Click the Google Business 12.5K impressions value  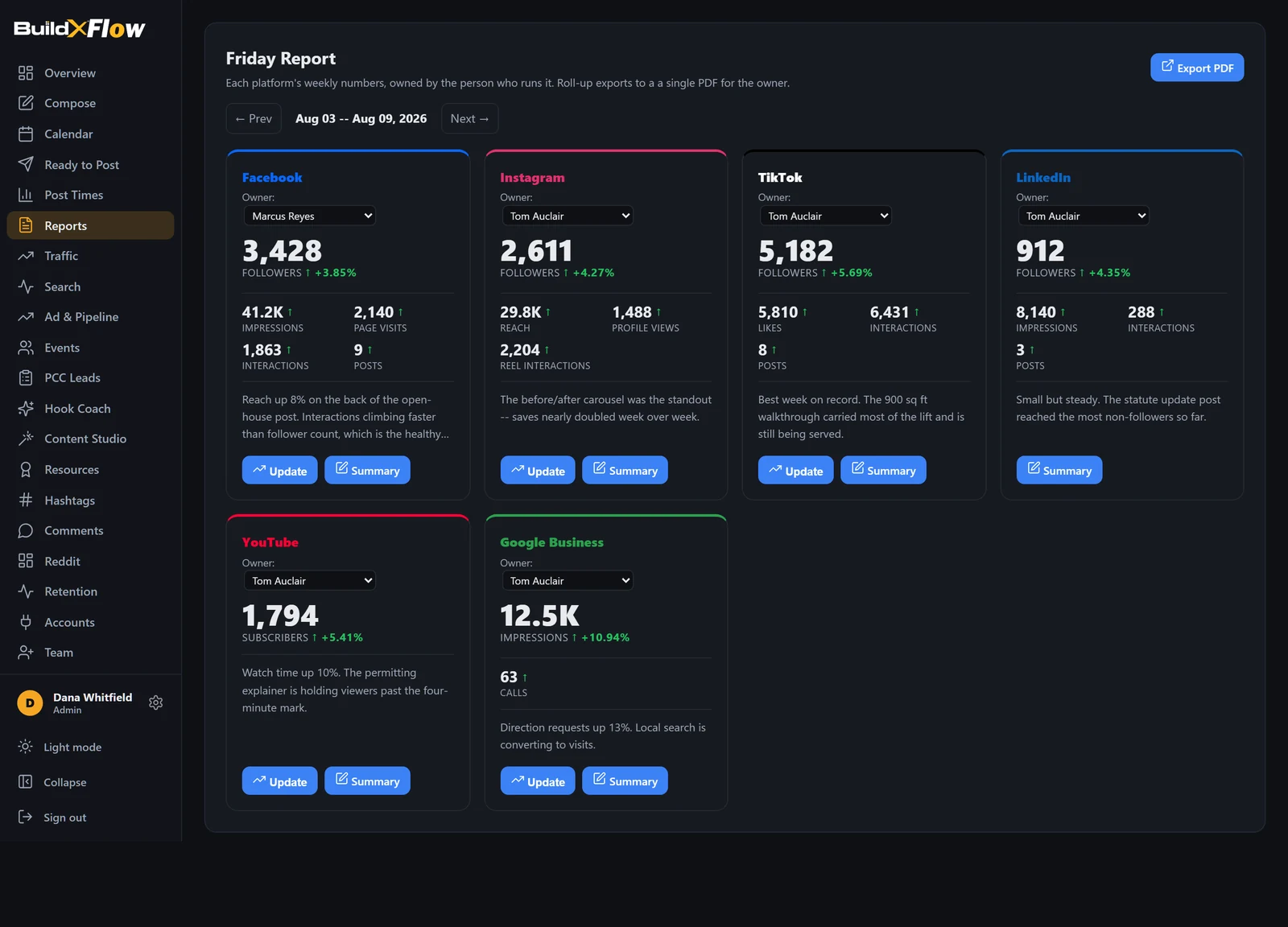[x=539, y=616]
